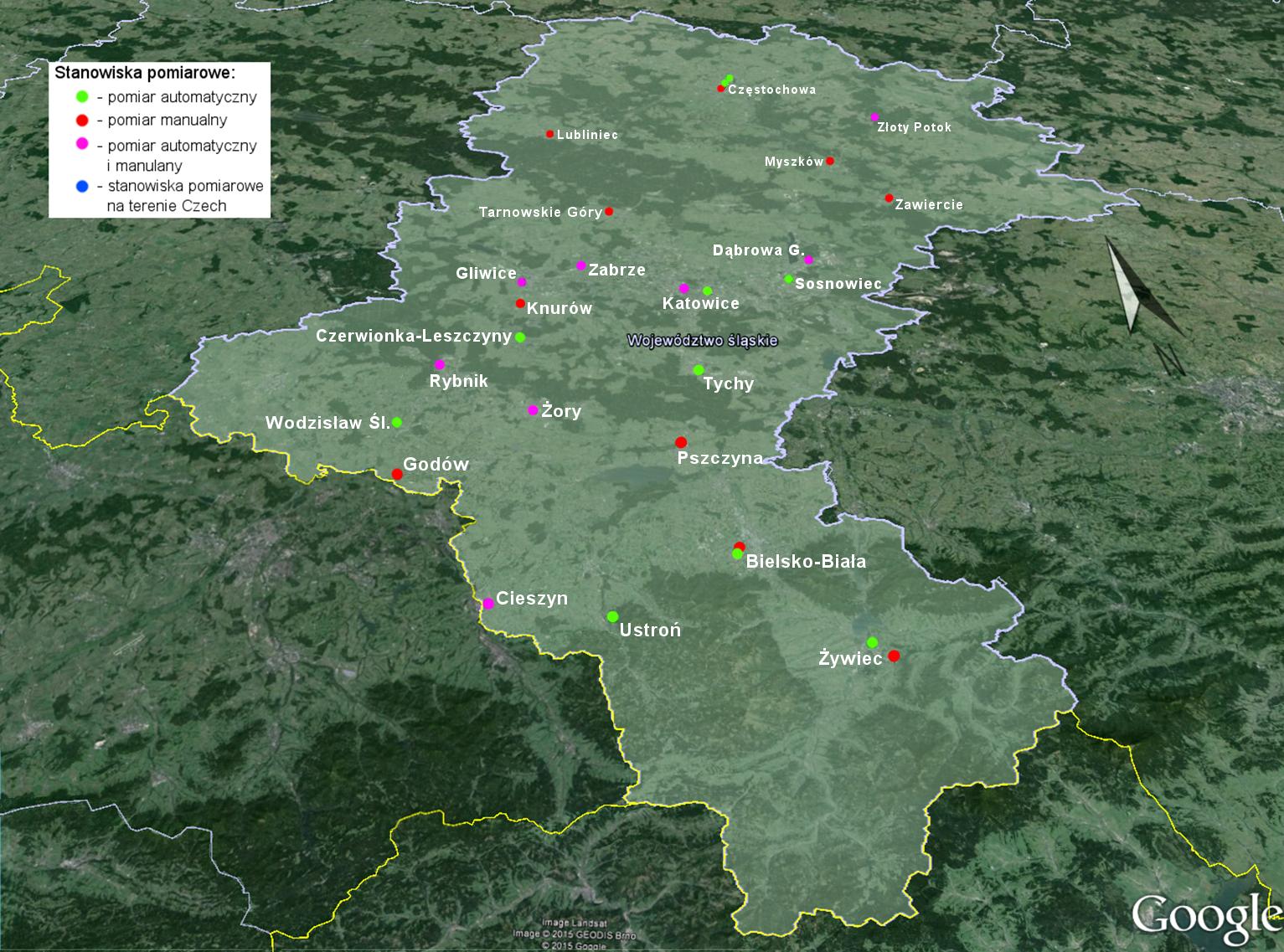Click the red marker at Tarnowskie Góry
1284x952 pixels.
pos(609,211)
